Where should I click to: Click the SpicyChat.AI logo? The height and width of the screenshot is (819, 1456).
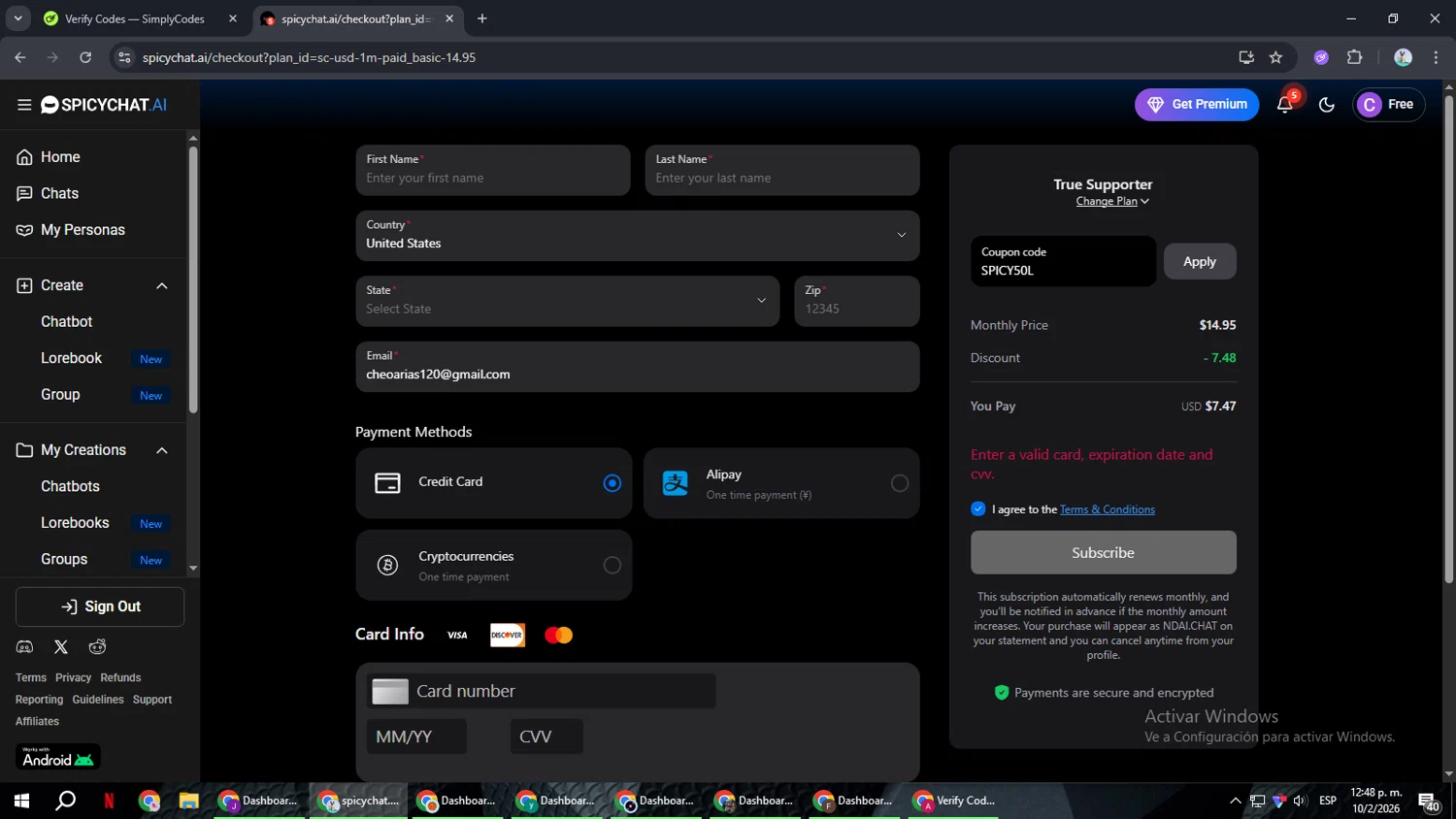[104, 105]
